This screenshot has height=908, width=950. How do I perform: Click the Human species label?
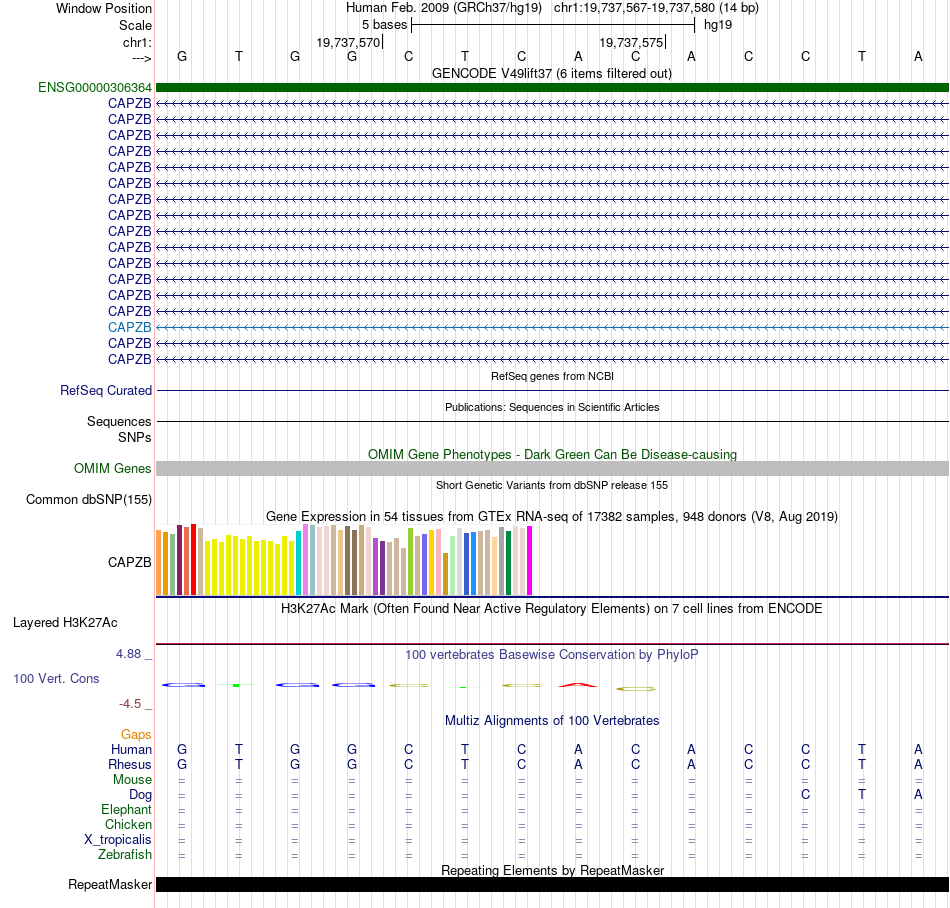click(131, 750)
